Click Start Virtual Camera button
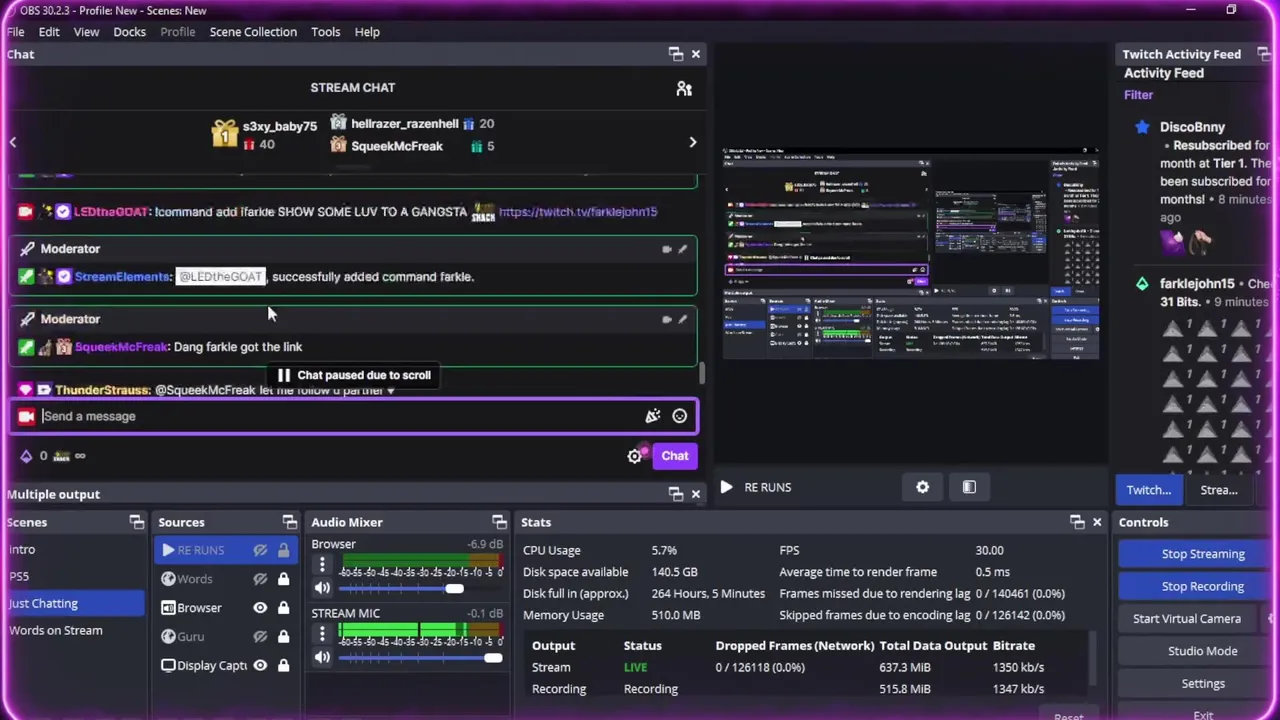The height and width of the screenshot is (720, 1280). [x=1187, y=619]
